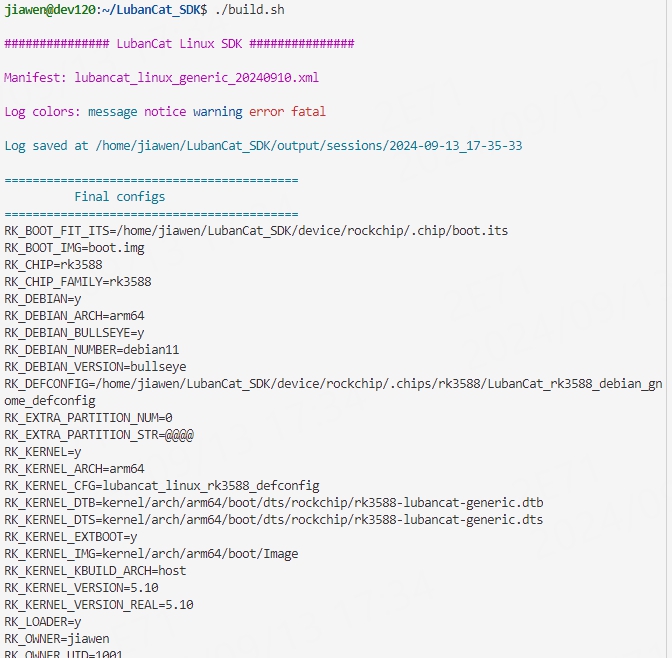
Task: Click the RK_DEBIAN_ARCH=arm64 line
Action: [x=75, y=316]
